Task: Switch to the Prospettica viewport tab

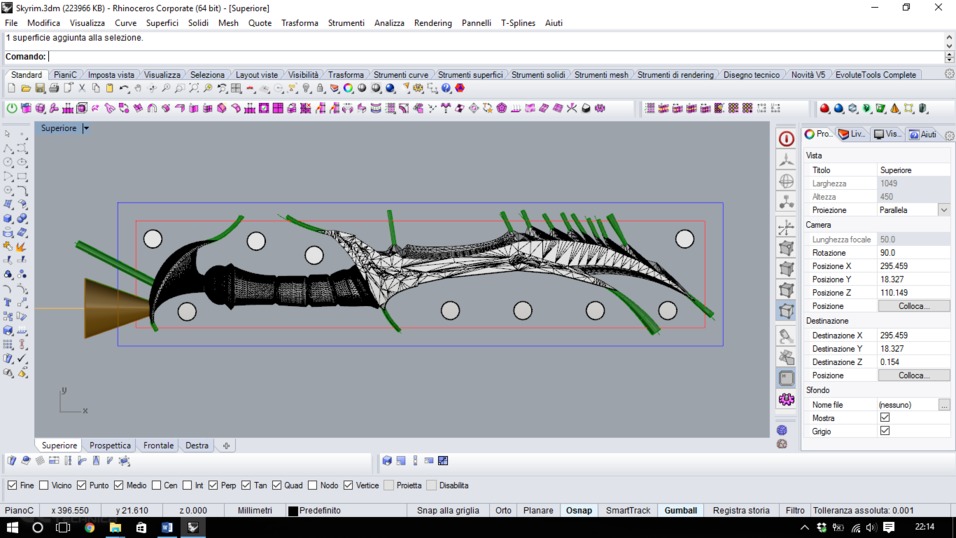Action: pyautogui.click(x=110, y=445)
